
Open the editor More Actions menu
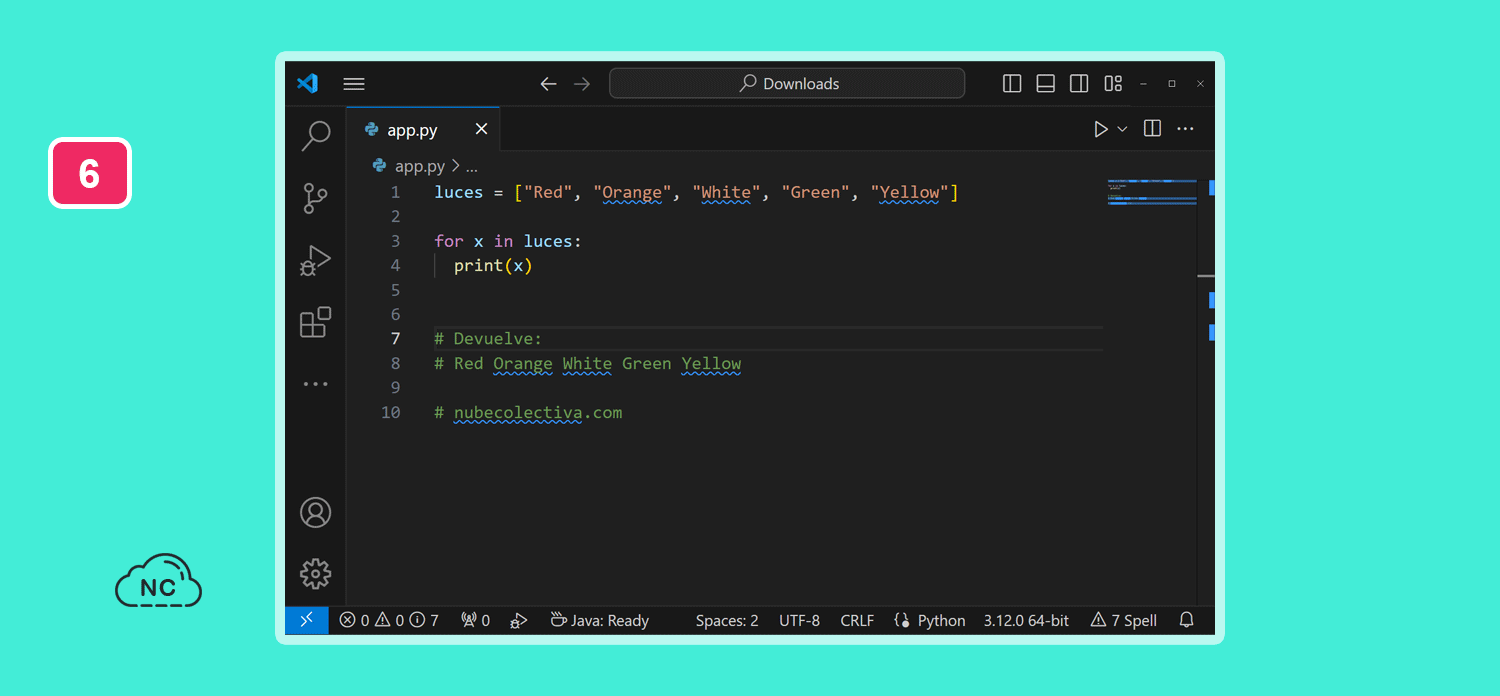(1186, 129)
